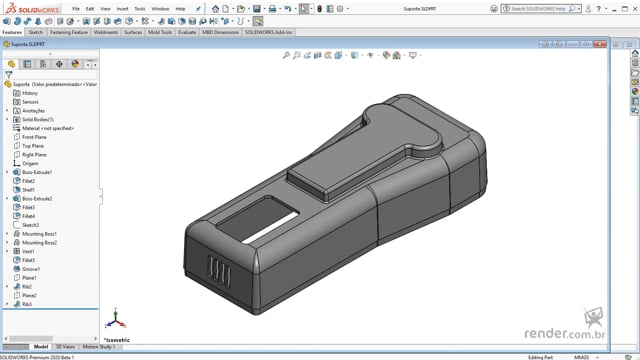The image size is (640, 360).
Task: Open the Motion Study 1 bottom tab
Action: pyautogui.click(x=99, y=347)
